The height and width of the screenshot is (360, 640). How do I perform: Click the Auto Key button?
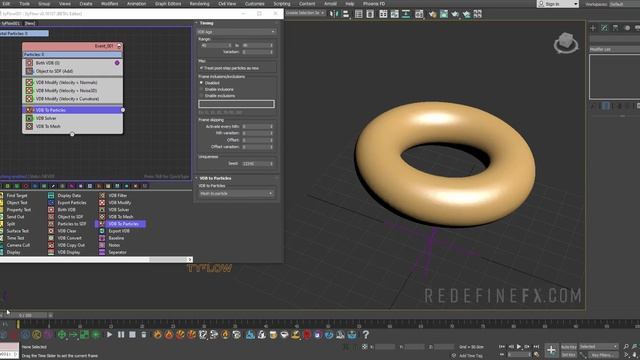pos(569,347)
